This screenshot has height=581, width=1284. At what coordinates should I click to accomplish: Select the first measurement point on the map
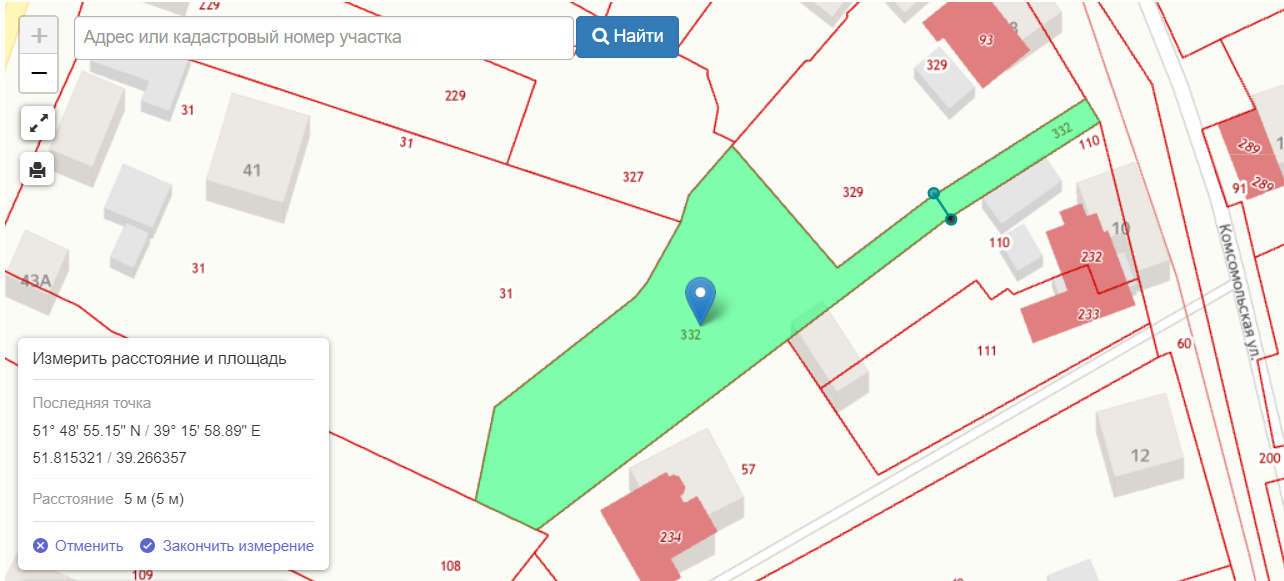pos(933,193)
